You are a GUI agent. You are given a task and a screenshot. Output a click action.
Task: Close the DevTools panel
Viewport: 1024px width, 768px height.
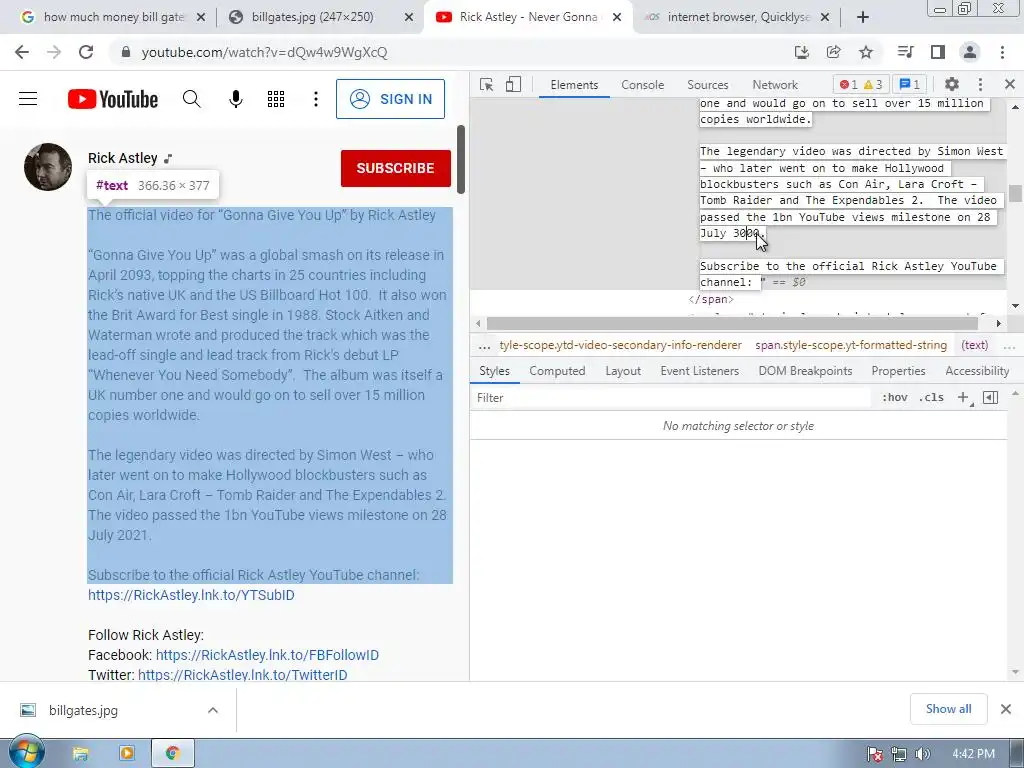1010,84
